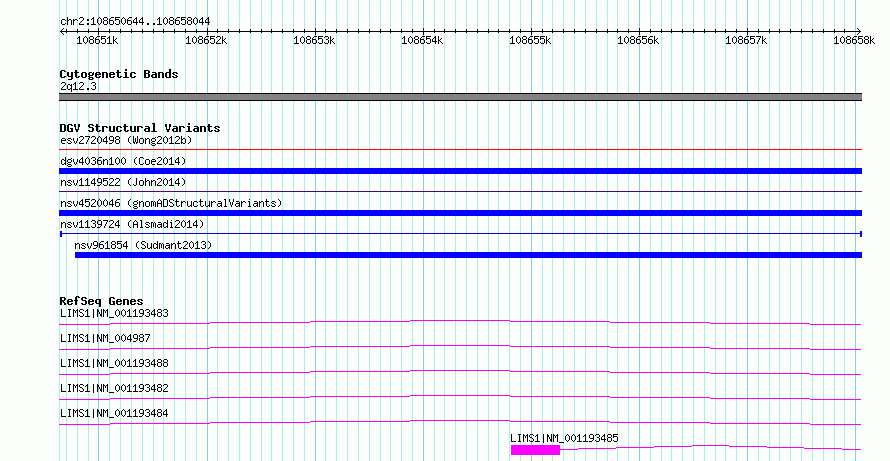Click the 108655k ruler tick label
This screenshot has height=461, width=890.
point(530,40)
